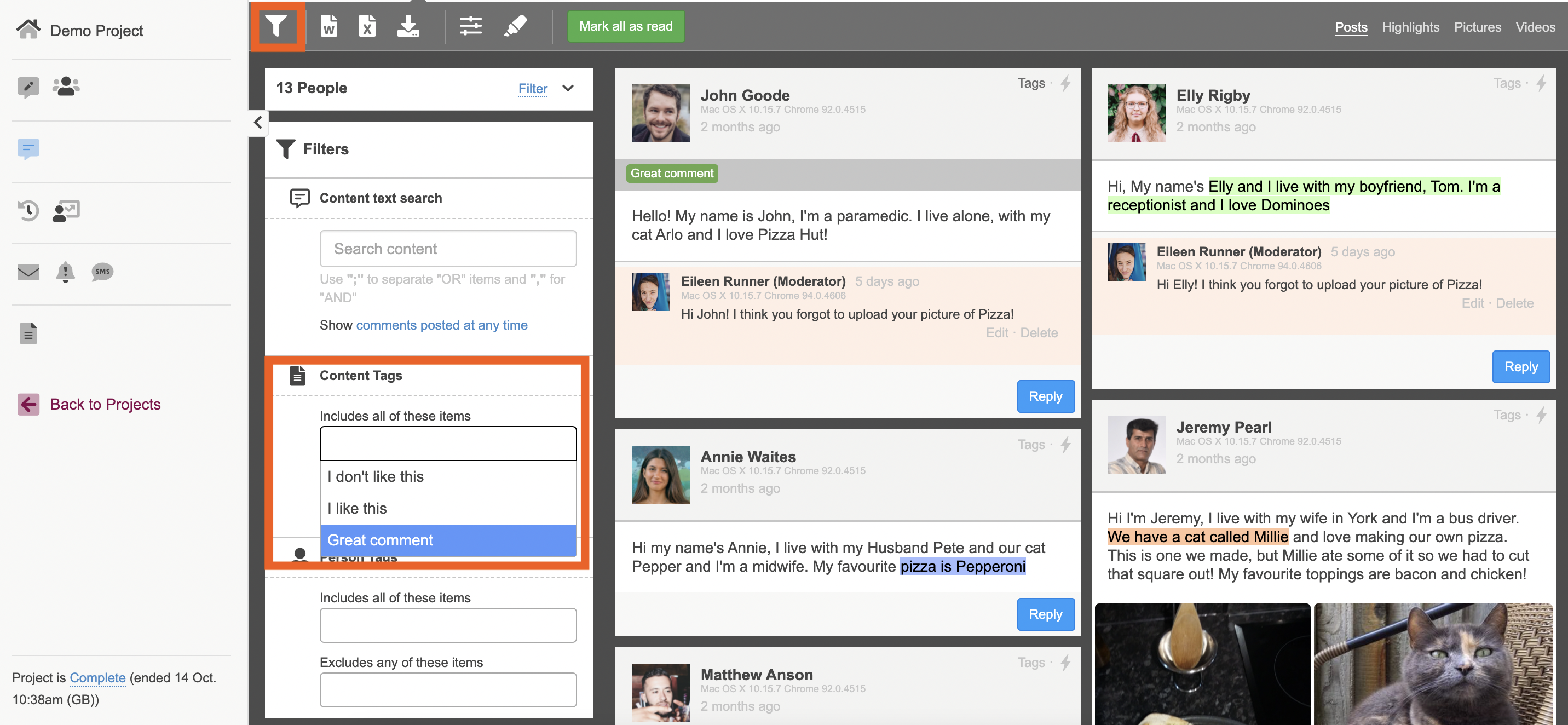The width and height of the screenshot is (1568, 725).
Task: Open the people group icon in sidebar
Action: [66, 87]
